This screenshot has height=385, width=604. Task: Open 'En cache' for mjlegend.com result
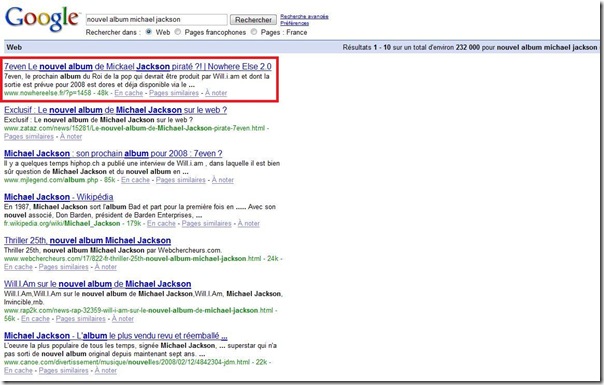tap(135, 180)
